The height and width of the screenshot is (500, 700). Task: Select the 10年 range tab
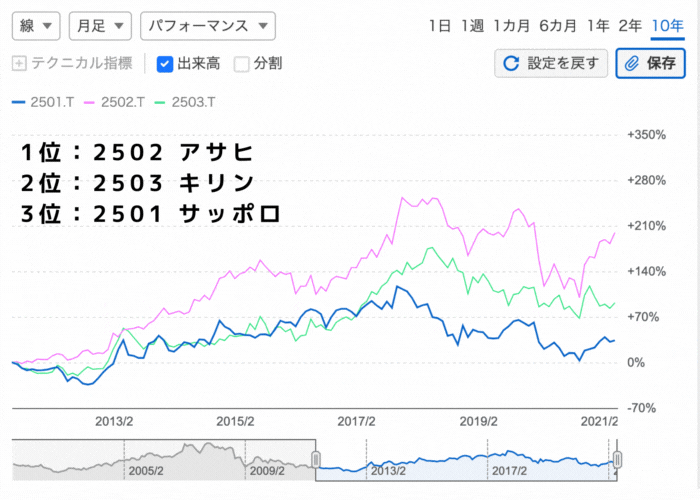pyautogui.click(x=667, y=25)
